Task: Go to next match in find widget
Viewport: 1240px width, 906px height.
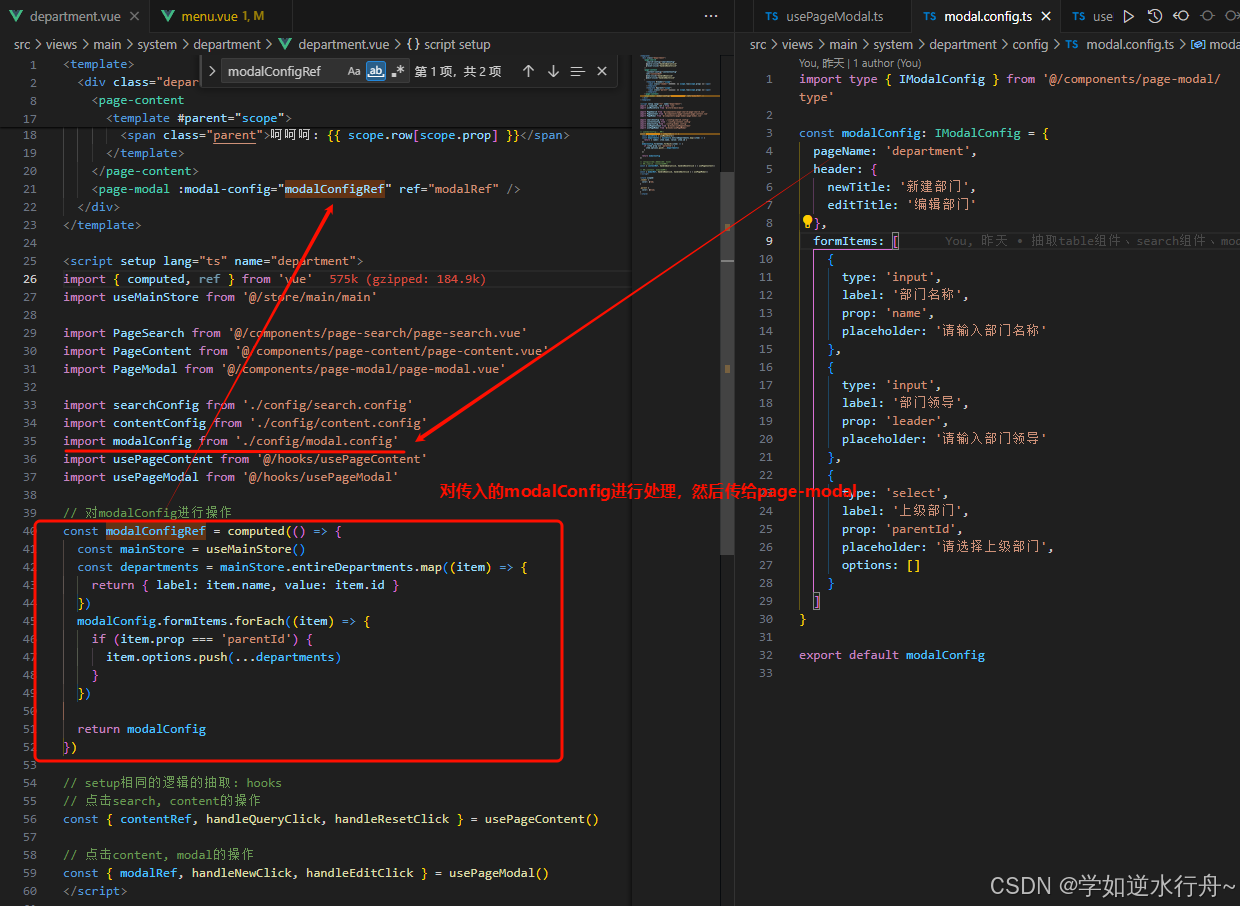Action: [553, 71]
